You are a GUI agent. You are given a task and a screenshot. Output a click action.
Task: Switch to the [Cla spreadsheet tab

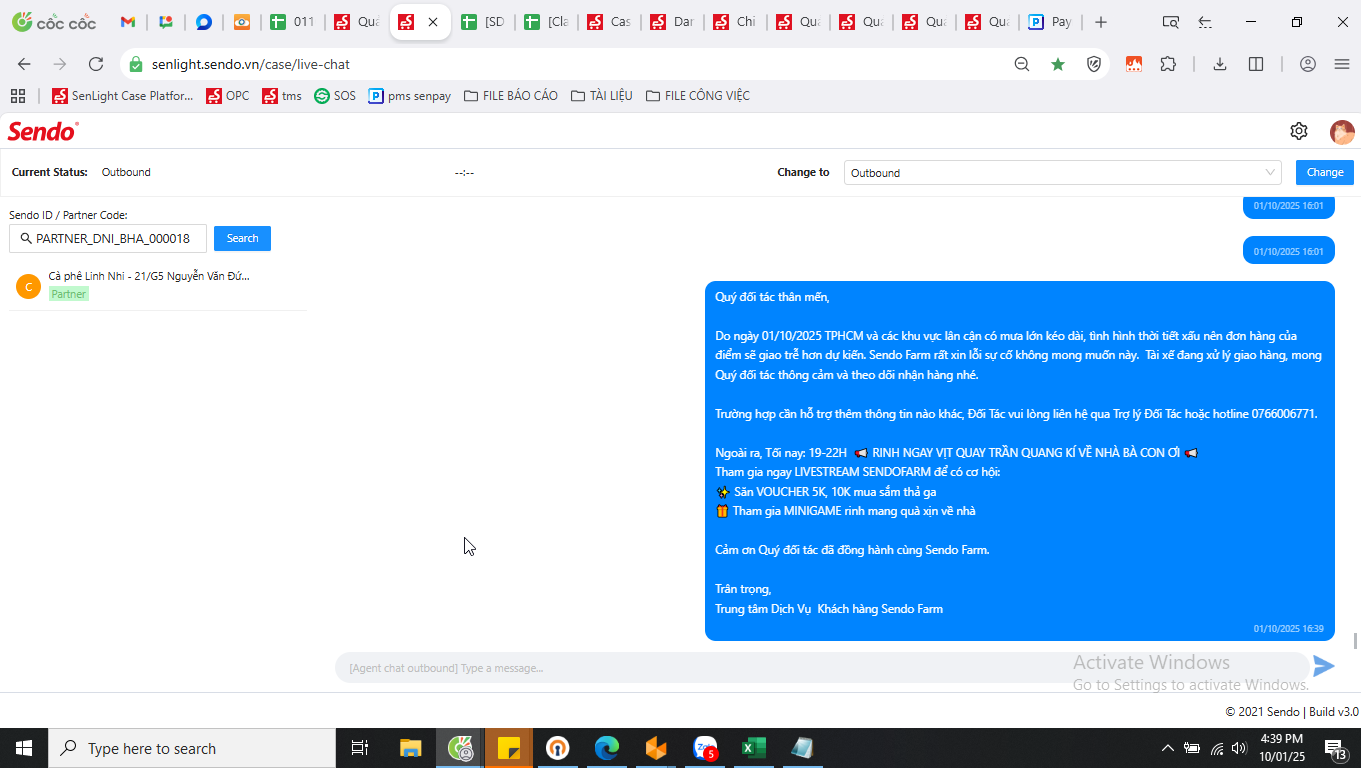[547, 22]
